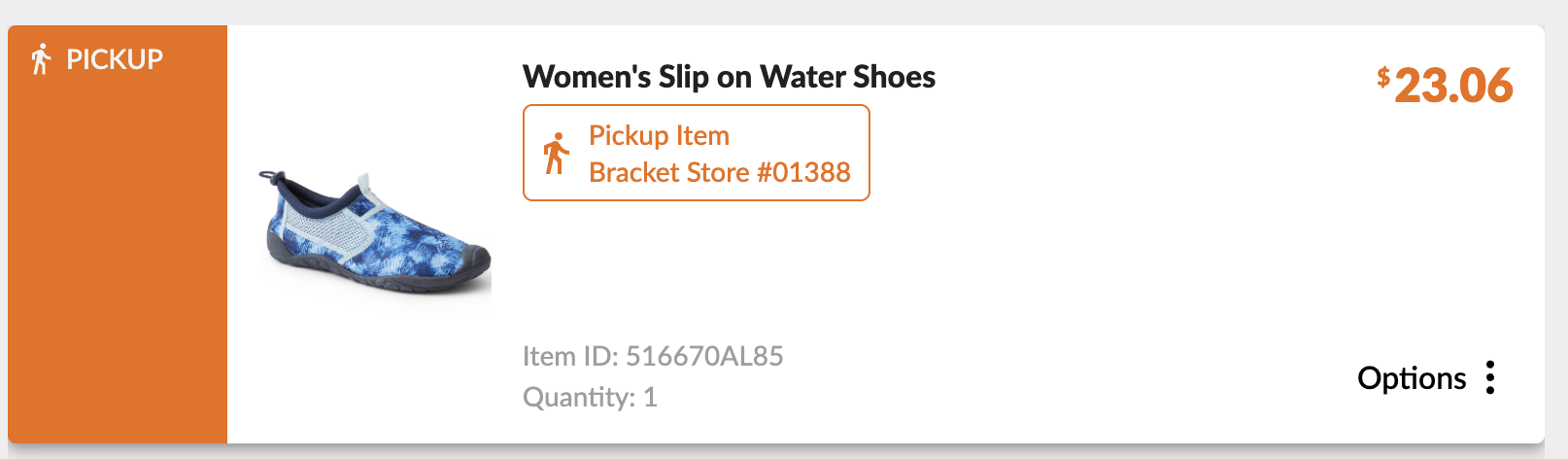
Task: Click the heel pull loop on shoe image
Action: tap(269, 177)
